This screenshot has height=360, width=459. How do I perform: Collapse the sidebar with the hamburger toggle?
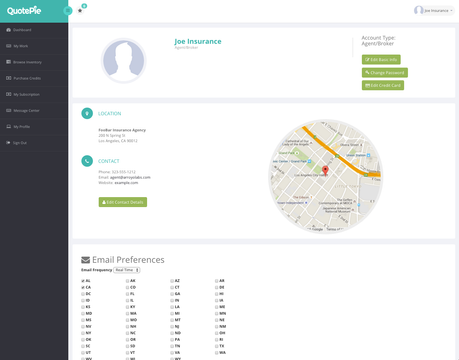tap(68, 11)
